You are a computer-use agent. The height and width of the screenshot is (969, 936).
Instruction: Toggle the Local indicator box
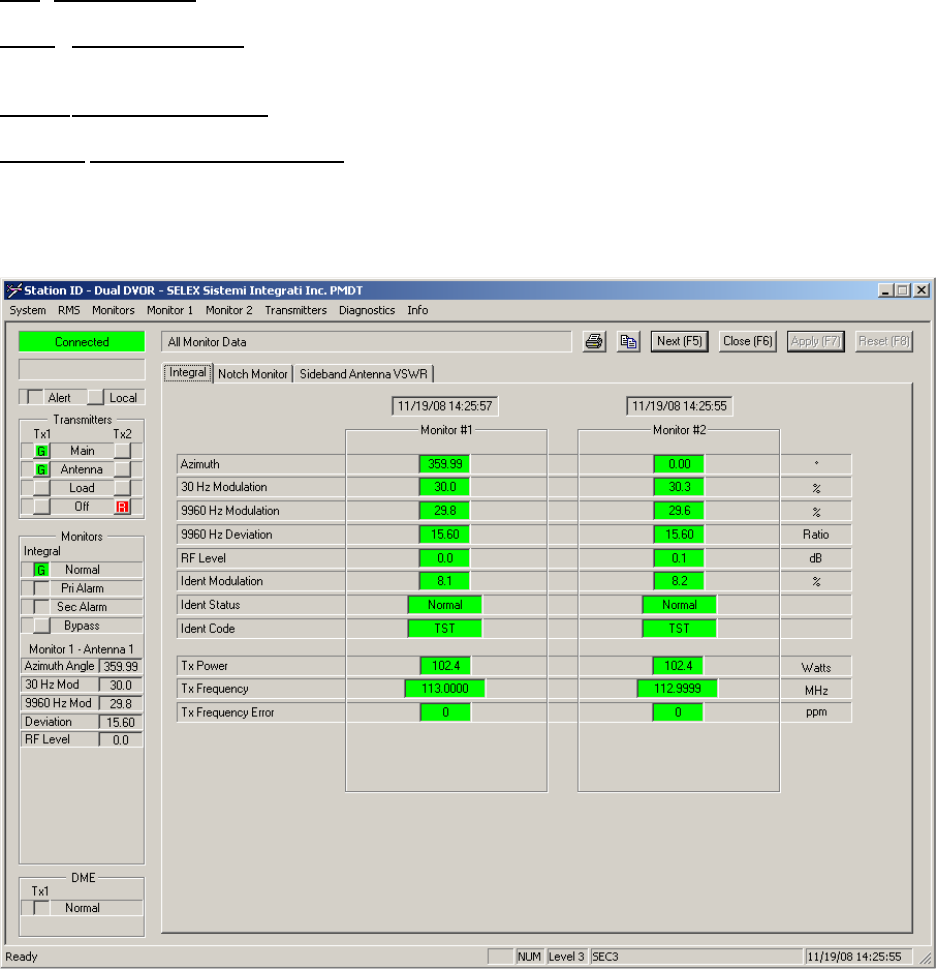[x=96, y=397]
